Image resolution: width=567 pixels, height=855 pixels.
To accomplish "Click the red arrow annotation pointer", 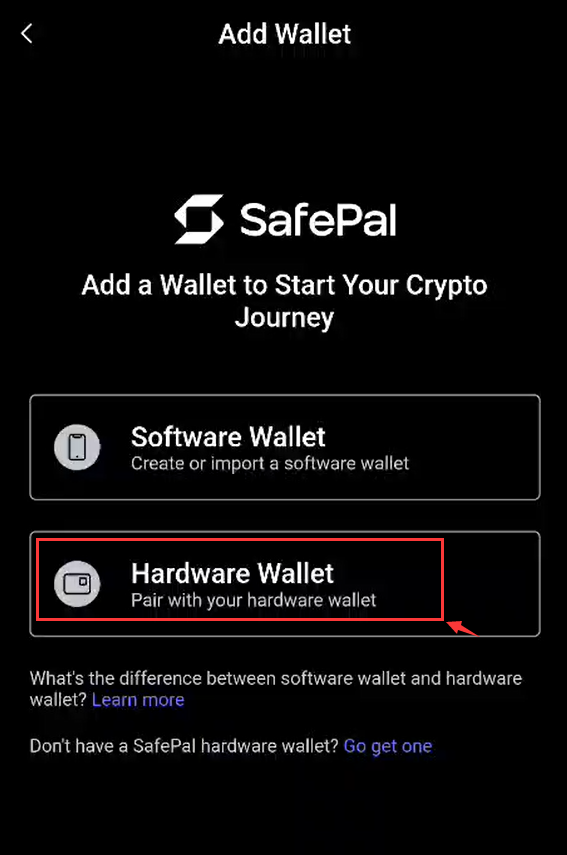I will (461, 628).
